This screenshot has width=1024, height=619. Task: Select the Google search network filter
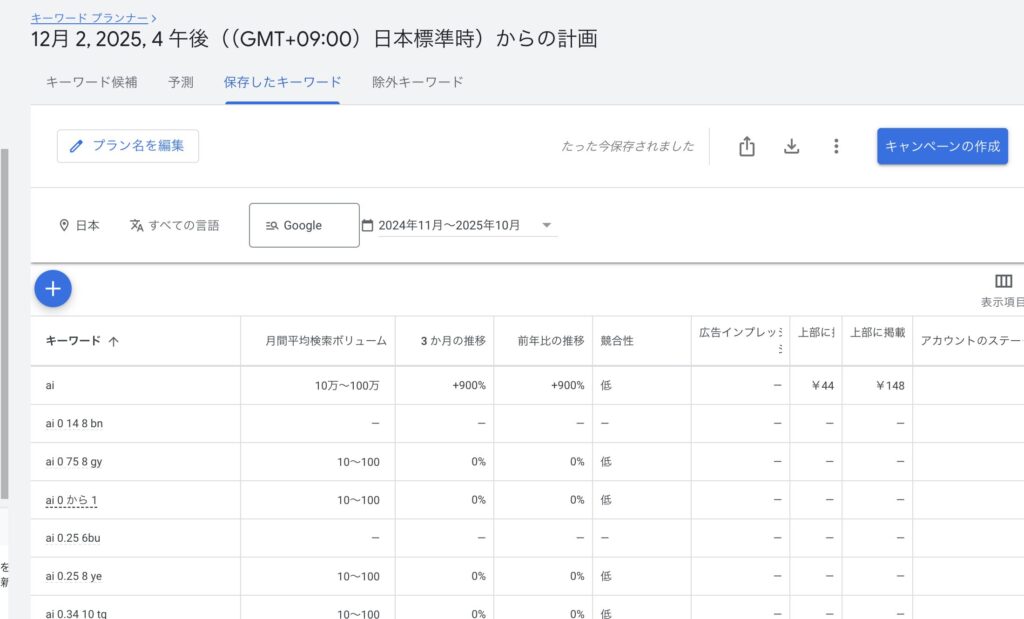pyautogui.click(x=303, y=226)
